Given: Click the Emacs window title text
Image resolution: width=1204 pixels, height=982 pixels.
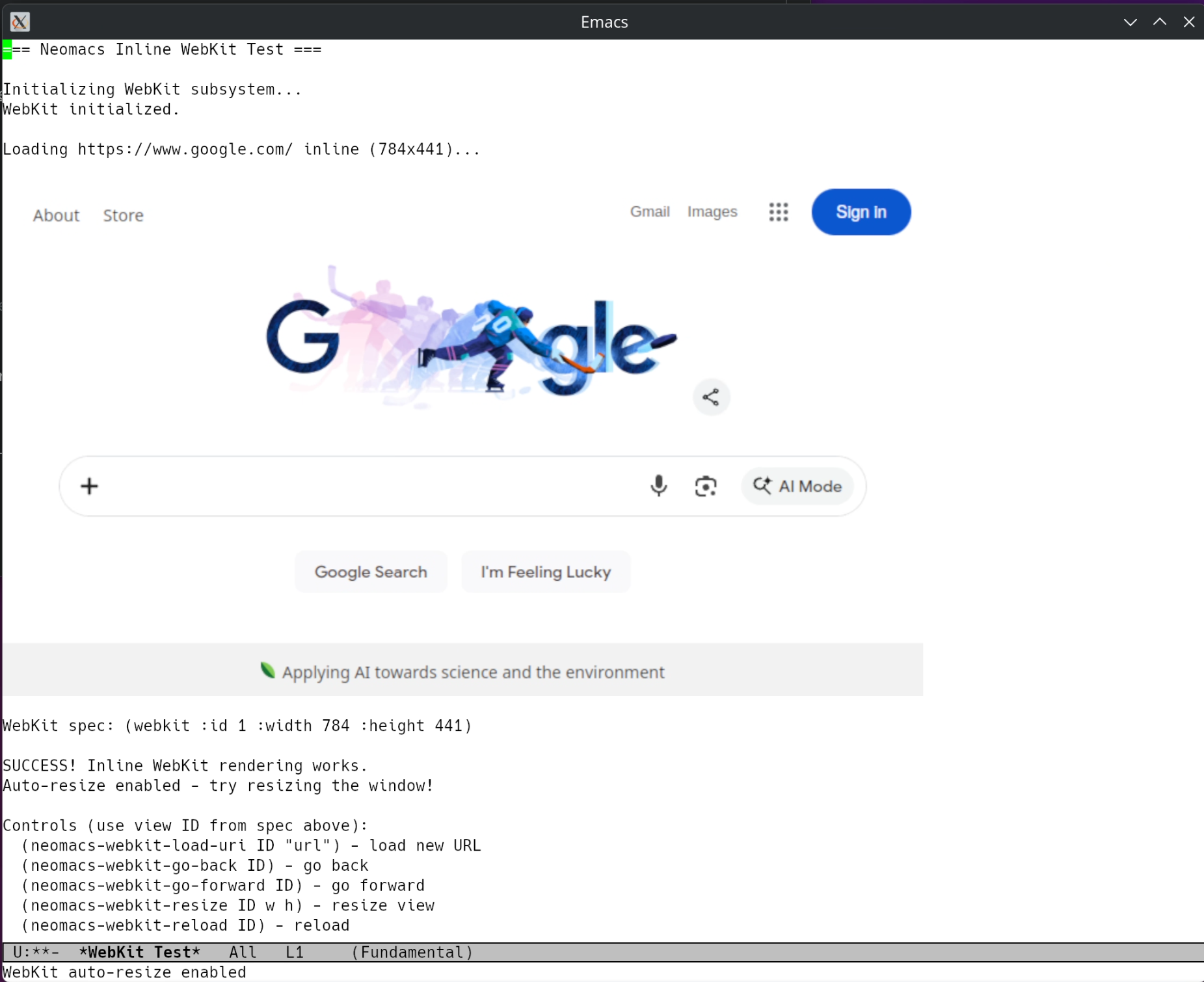Looking at the screenshot, I should [x=604, y=22].
